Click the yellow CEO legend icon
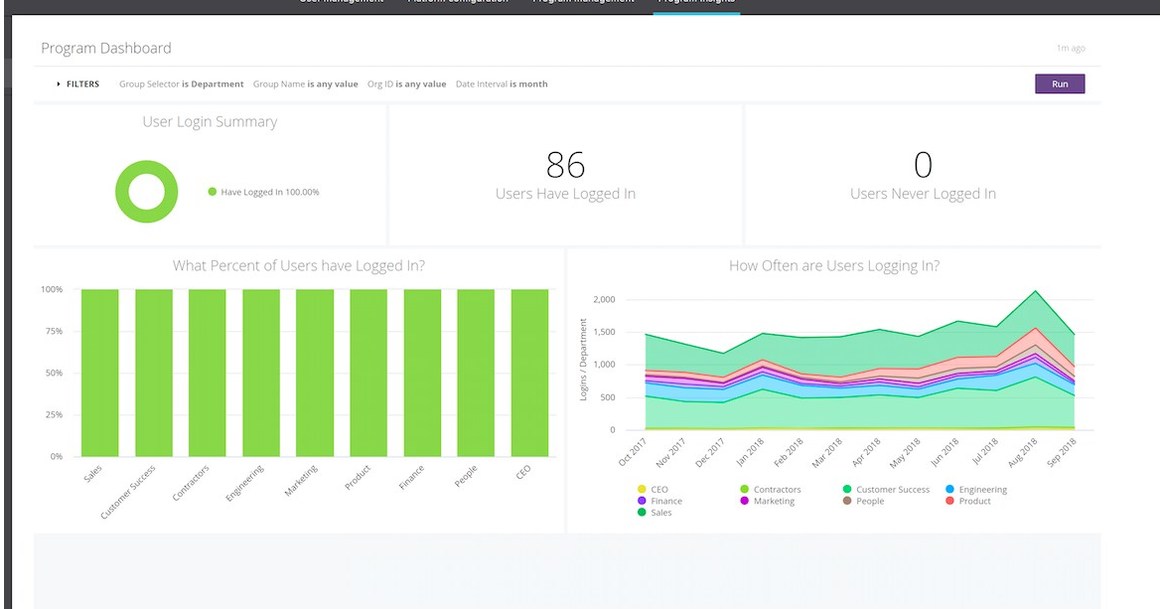This screenshot has height=609, width=1164. pos(643,489)
